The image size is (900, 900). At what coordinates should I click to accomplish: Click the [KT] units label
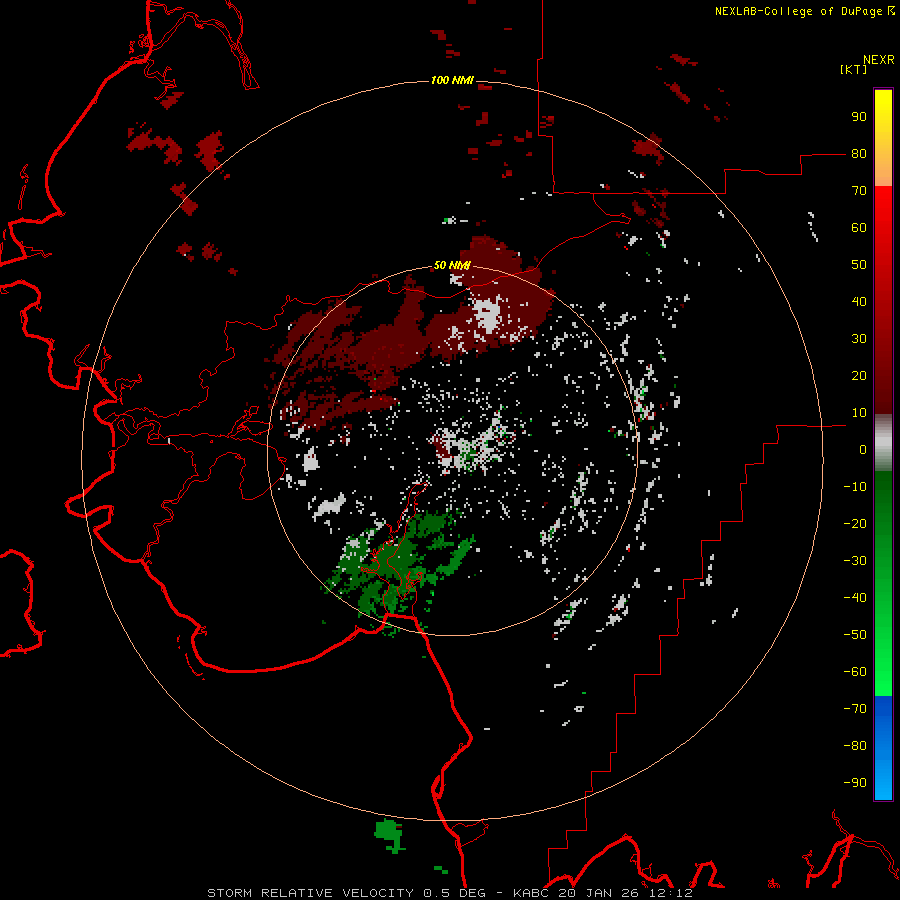(854, 69)
